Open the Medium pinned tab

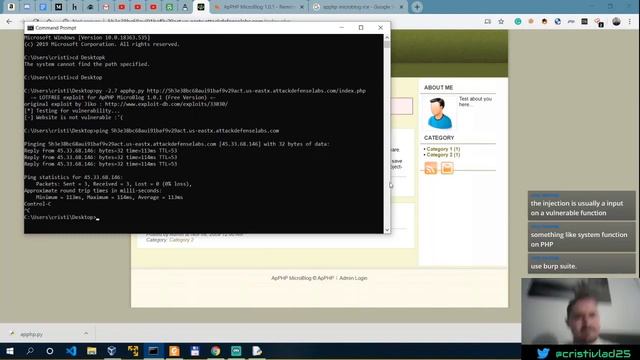coord(58,7)
